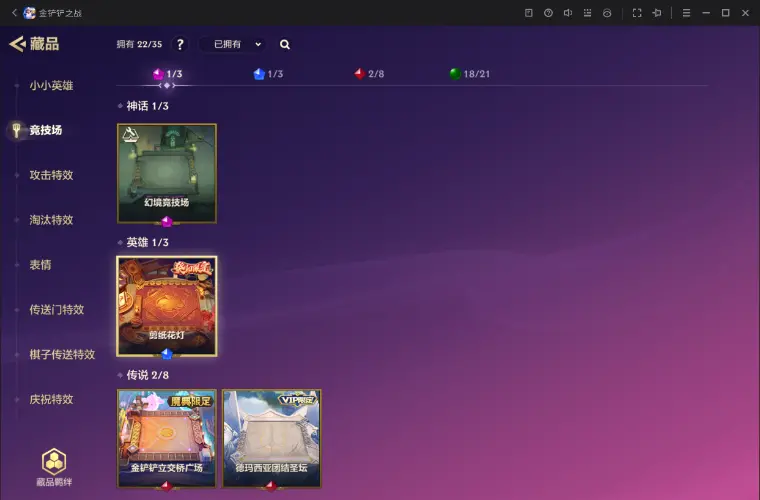Click the 神话 1/3 section header

click(147, 106)
